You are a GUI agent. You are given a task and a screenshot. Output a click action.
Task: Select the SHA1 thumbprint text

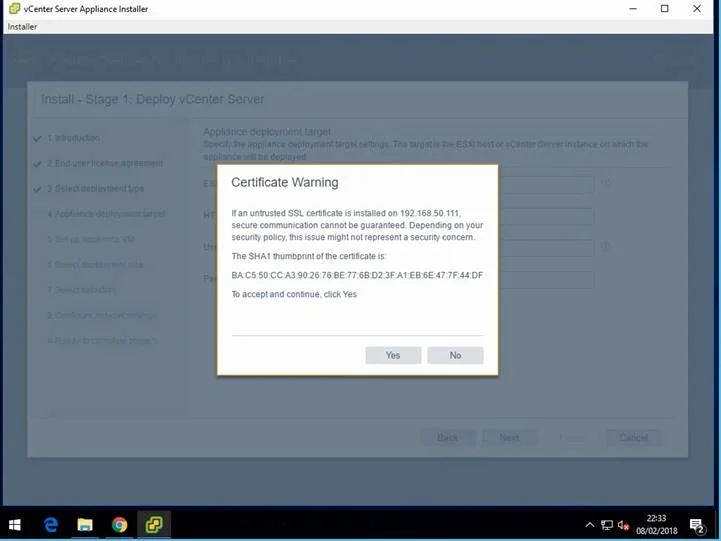(357, 275)
